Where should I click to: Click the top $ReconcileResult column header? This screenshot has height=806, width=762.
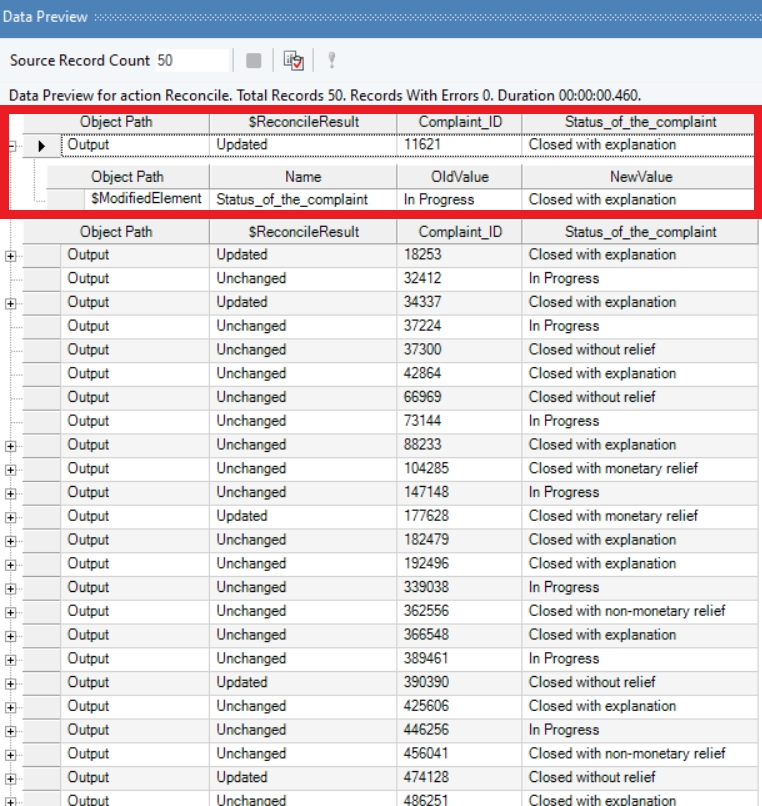point(302,122)
